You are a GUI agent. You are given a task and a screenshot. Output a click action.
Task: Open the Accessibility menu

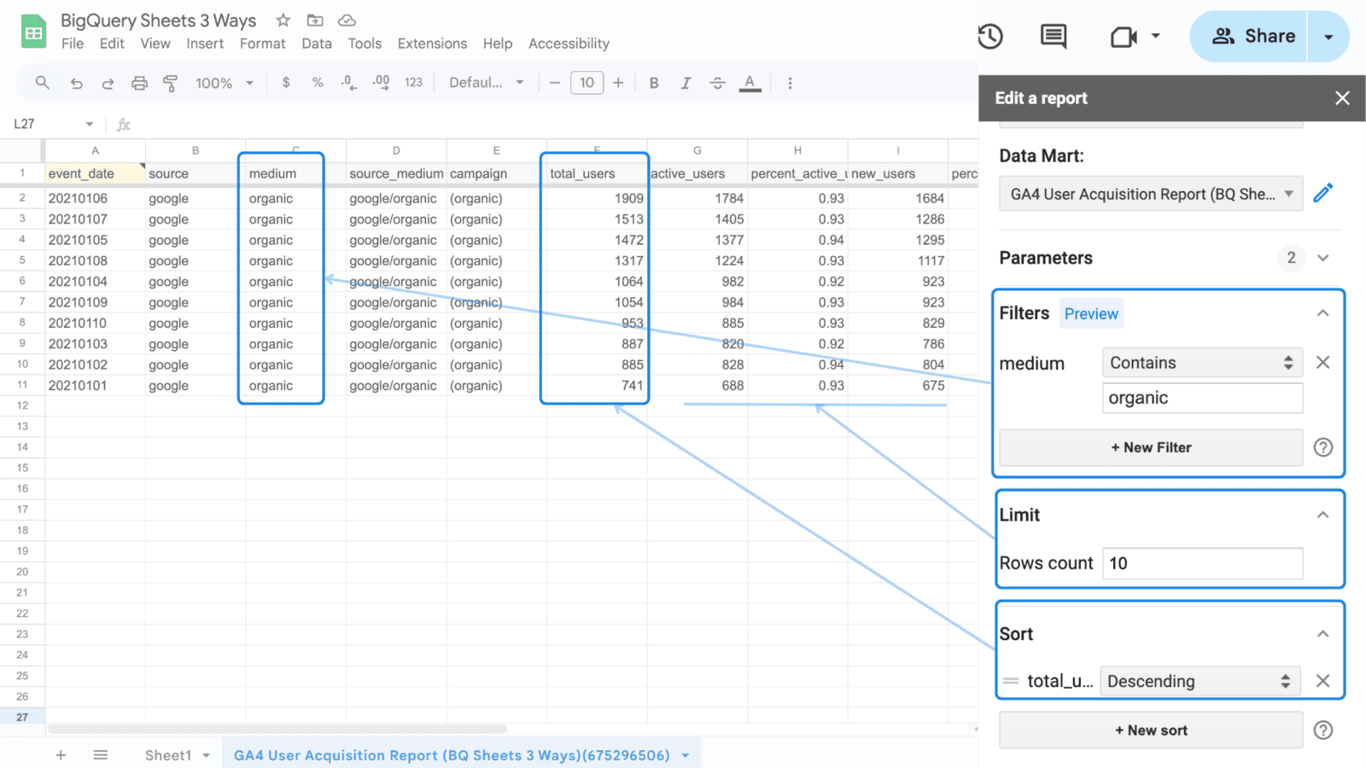(569, 43)
